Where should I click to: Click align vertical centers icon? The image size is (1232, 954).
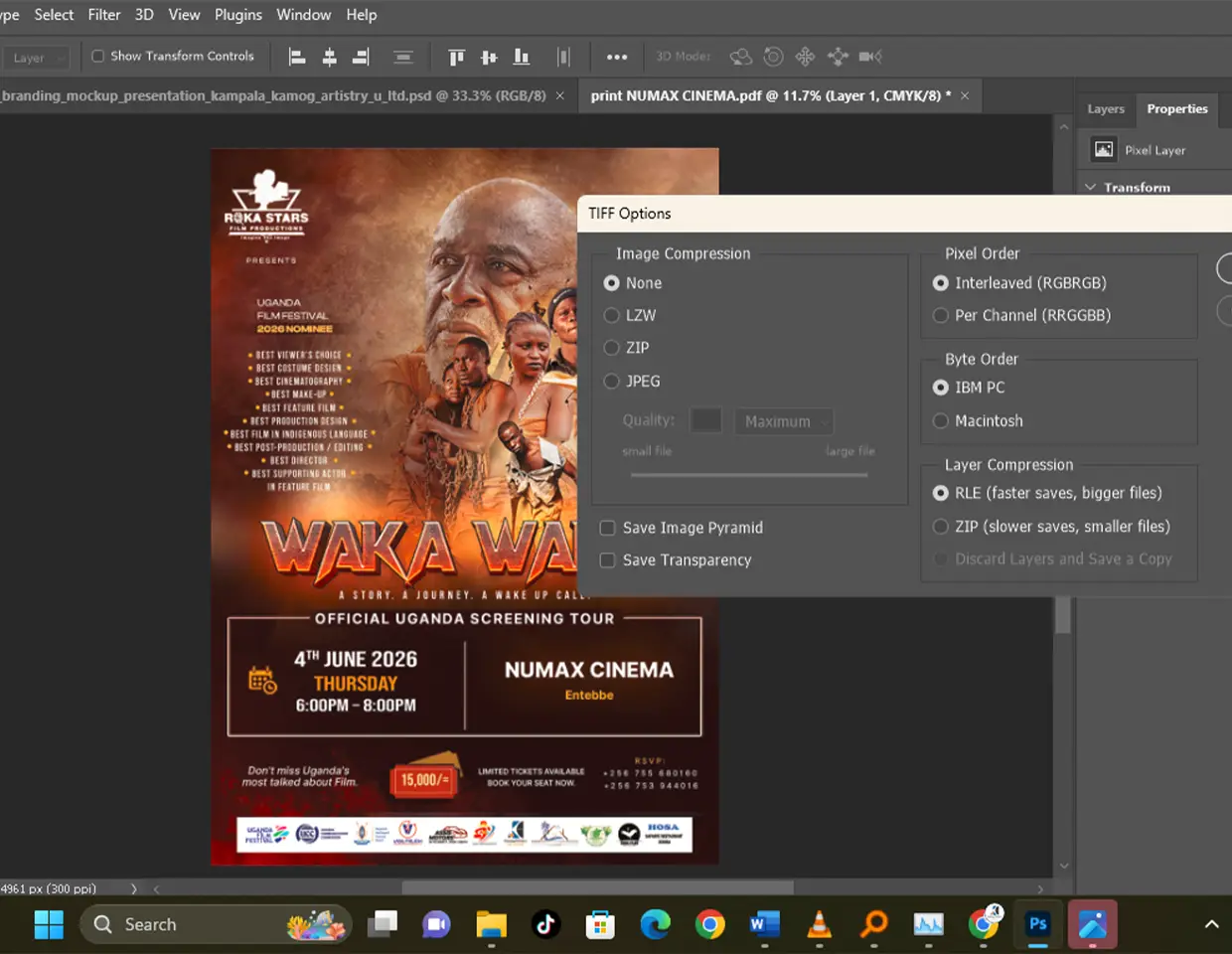pos(489,57)
